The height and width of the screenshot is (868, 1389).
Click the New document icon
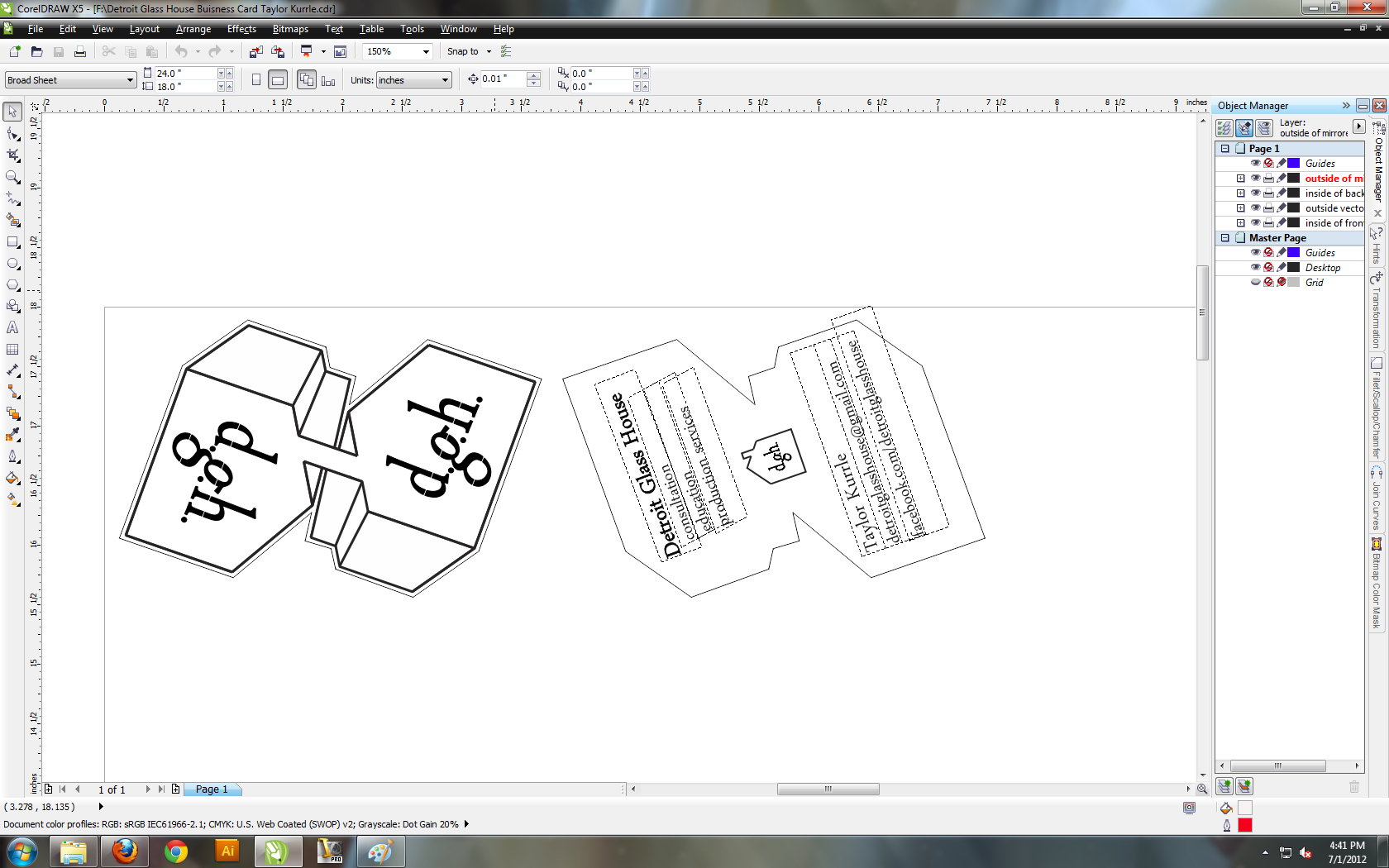[15, 51]
